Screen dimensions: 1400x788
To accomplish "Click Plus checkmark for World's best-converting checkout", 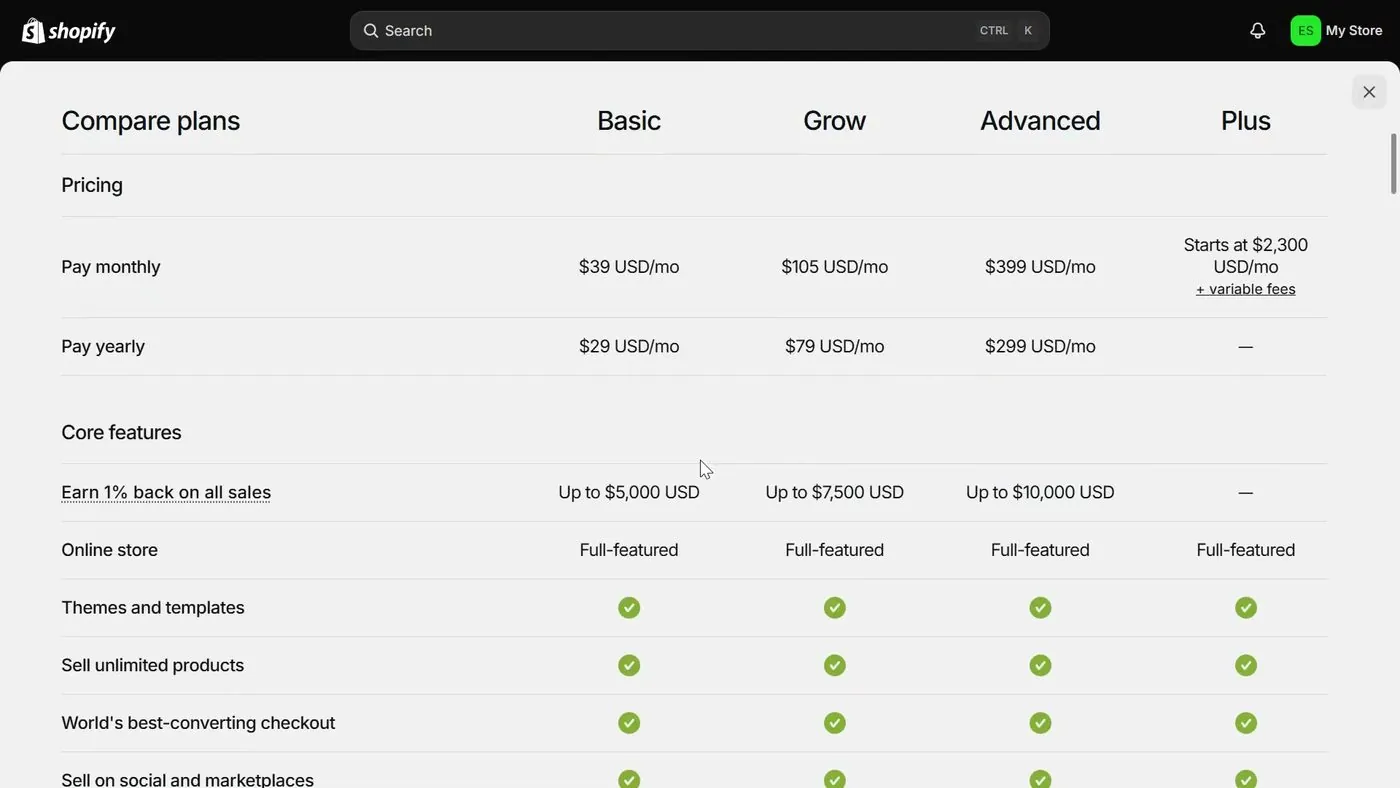I will 1246,723.
